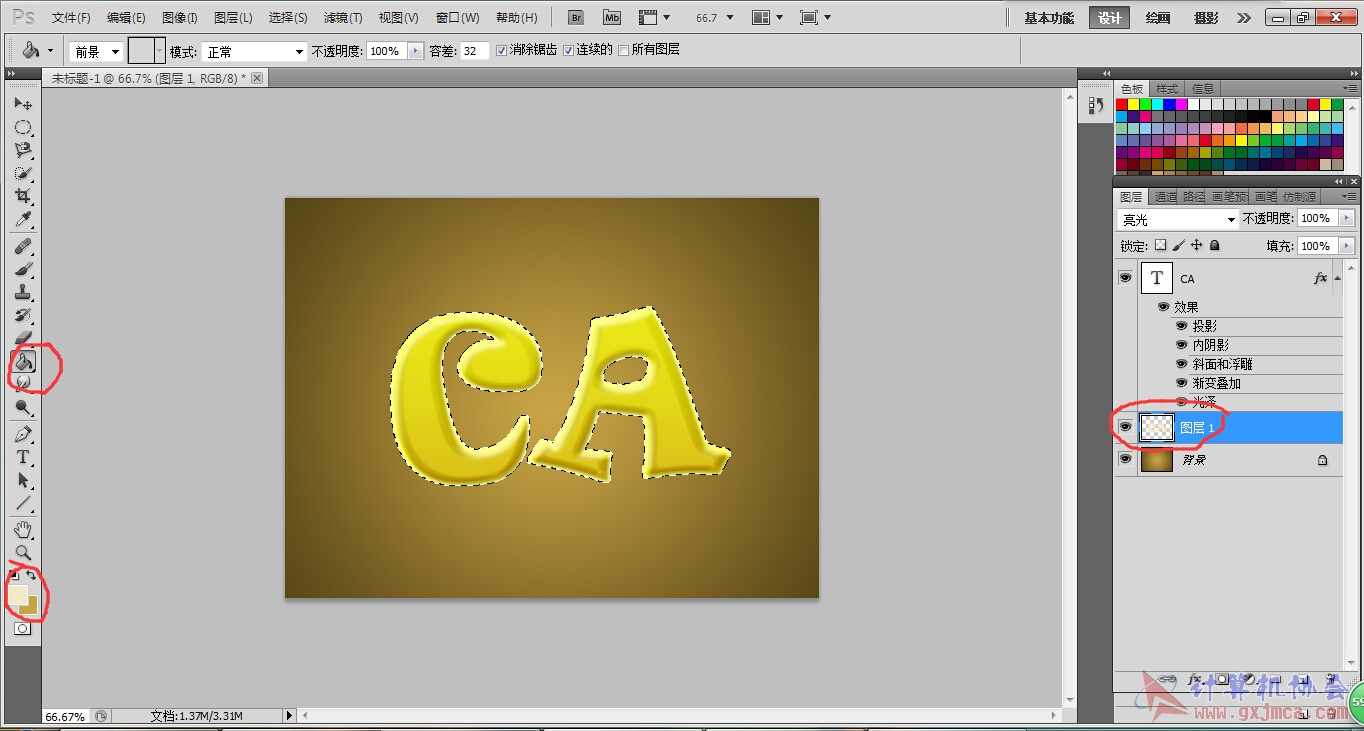Image resolution: width=1364 pixels, height=731 pixels.
Task: Open the fill mode dropdown (模式: 正常)
Action: [254, 51]
